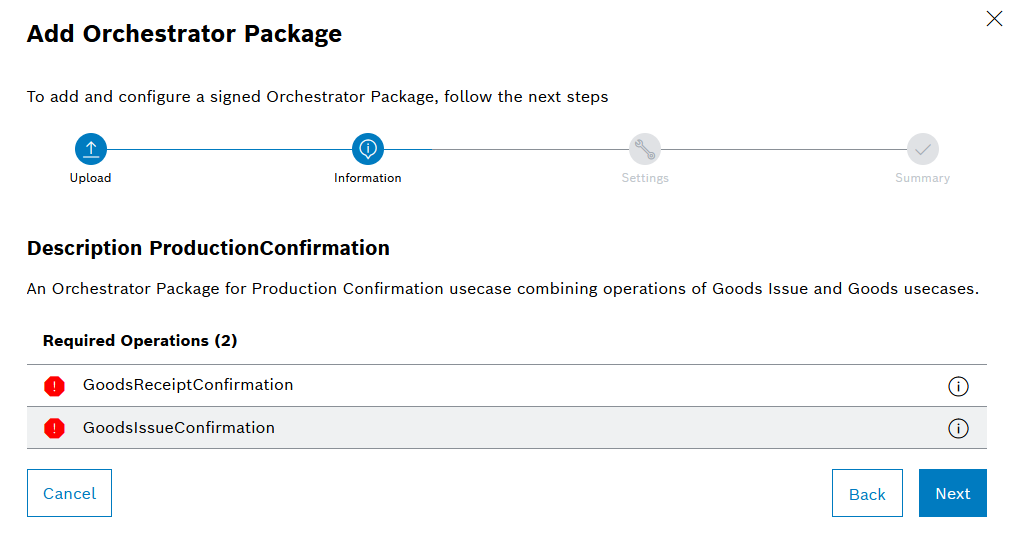Close the Add Orchestrator Package dialog
This screenshot has width=1018, height=534.
click(x=994, y=19)
